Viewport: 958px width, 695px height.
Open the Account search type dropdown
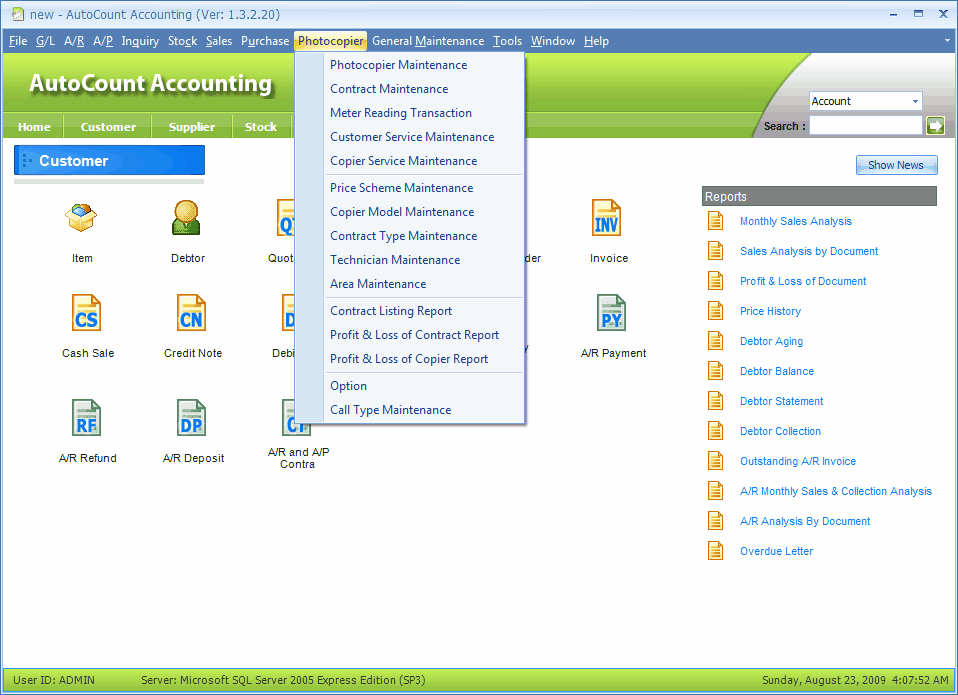(x=915, y=101)
